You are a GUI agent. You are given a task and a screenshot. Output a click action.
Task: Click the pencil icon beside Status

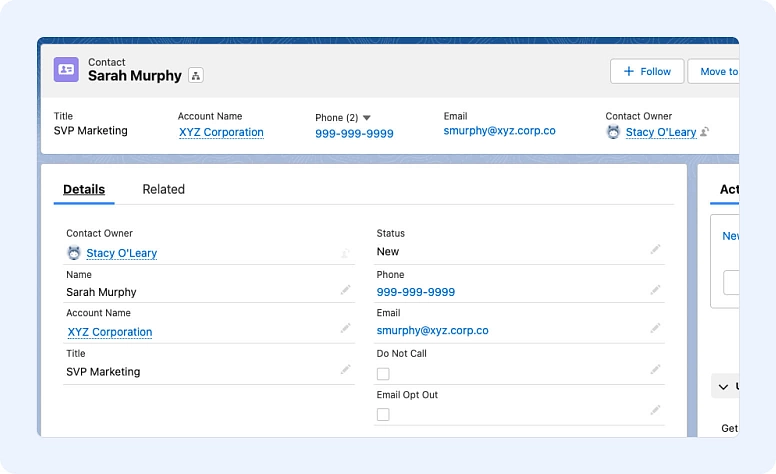[x=656, y=249]
